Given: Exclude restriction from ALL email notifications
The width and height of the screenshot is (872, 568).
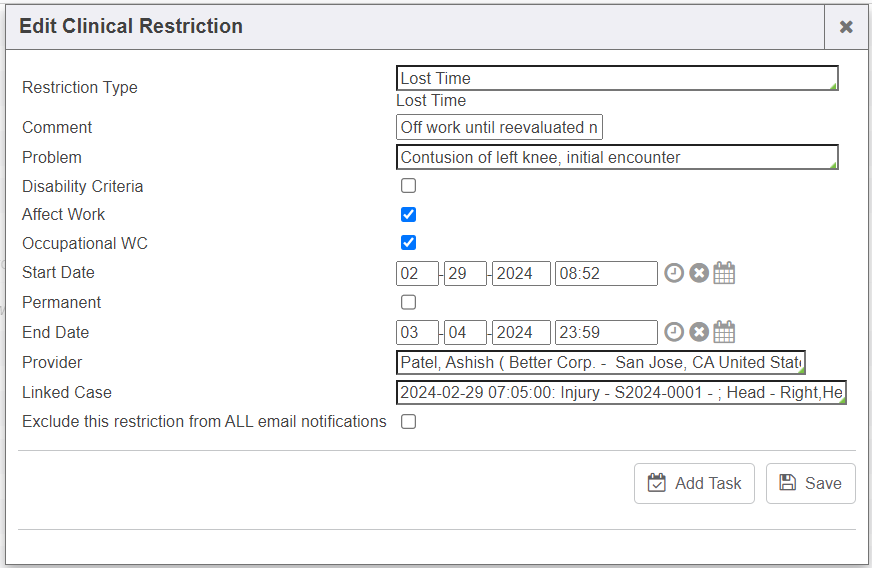Looking at the screenshot, I should (x=408, y=422).
